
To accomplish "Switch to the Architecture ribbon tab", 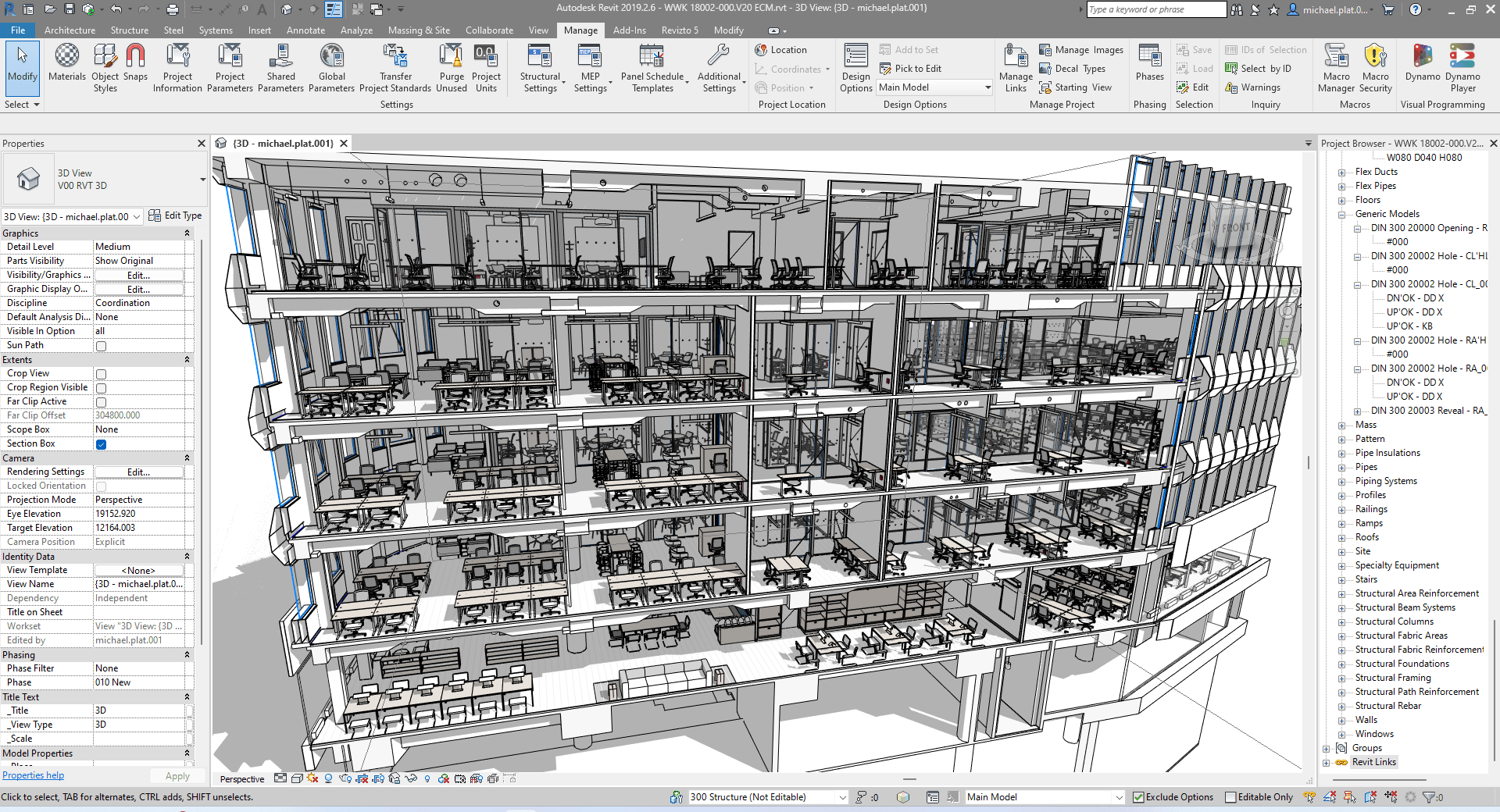I will (70, 30).
